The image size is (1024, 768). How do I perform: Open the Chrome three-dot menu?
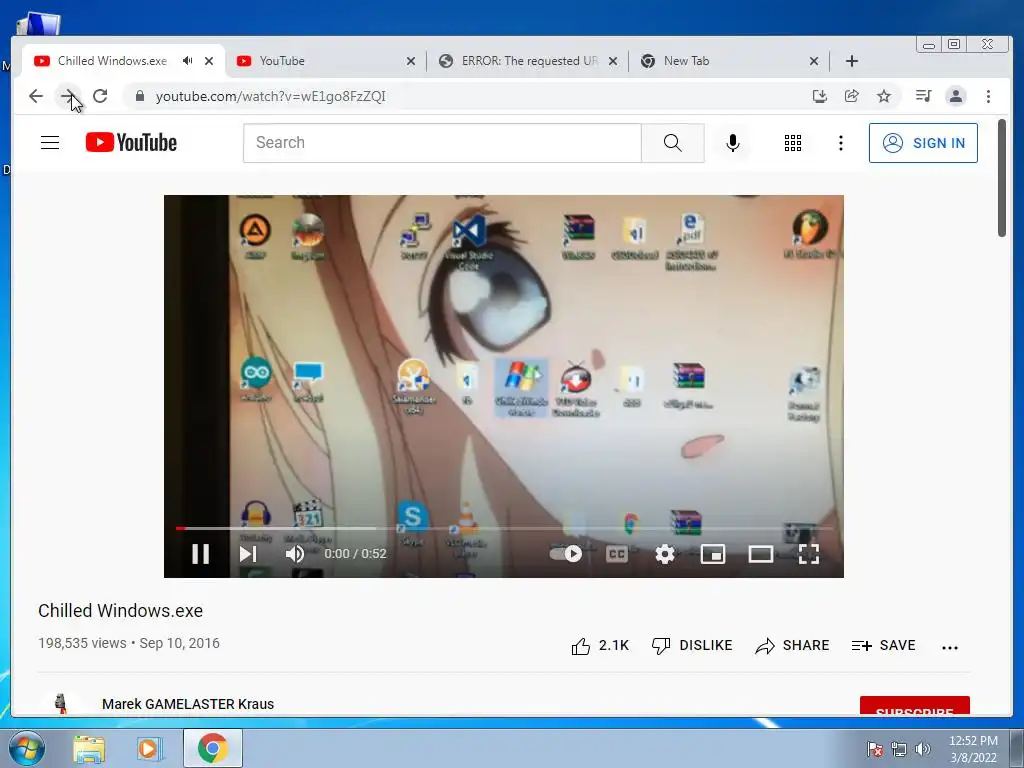[988, 96]
